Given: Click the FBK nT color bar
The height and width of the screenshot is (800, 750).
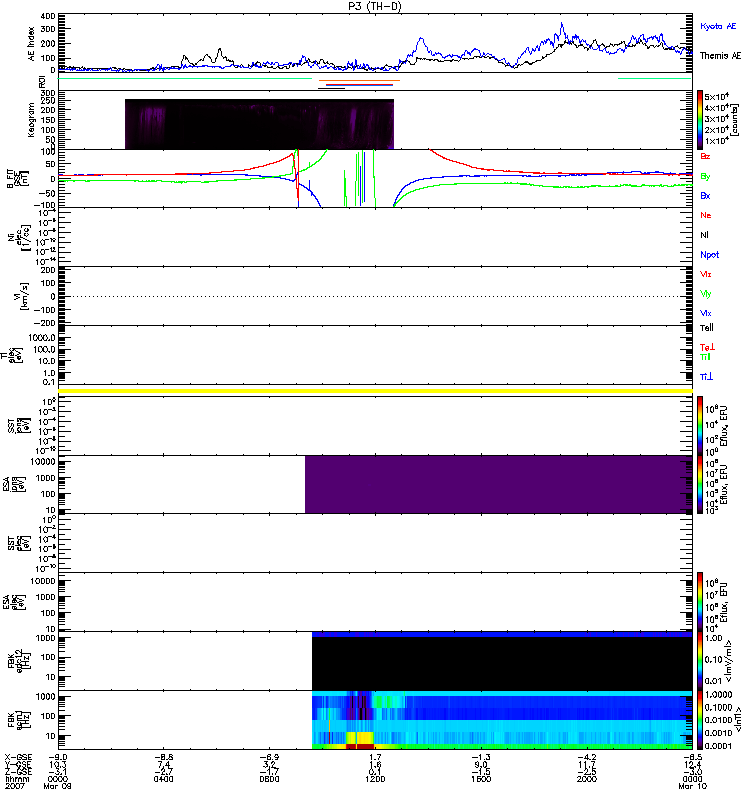Looking at the screenshot, I should click(700, 720).
